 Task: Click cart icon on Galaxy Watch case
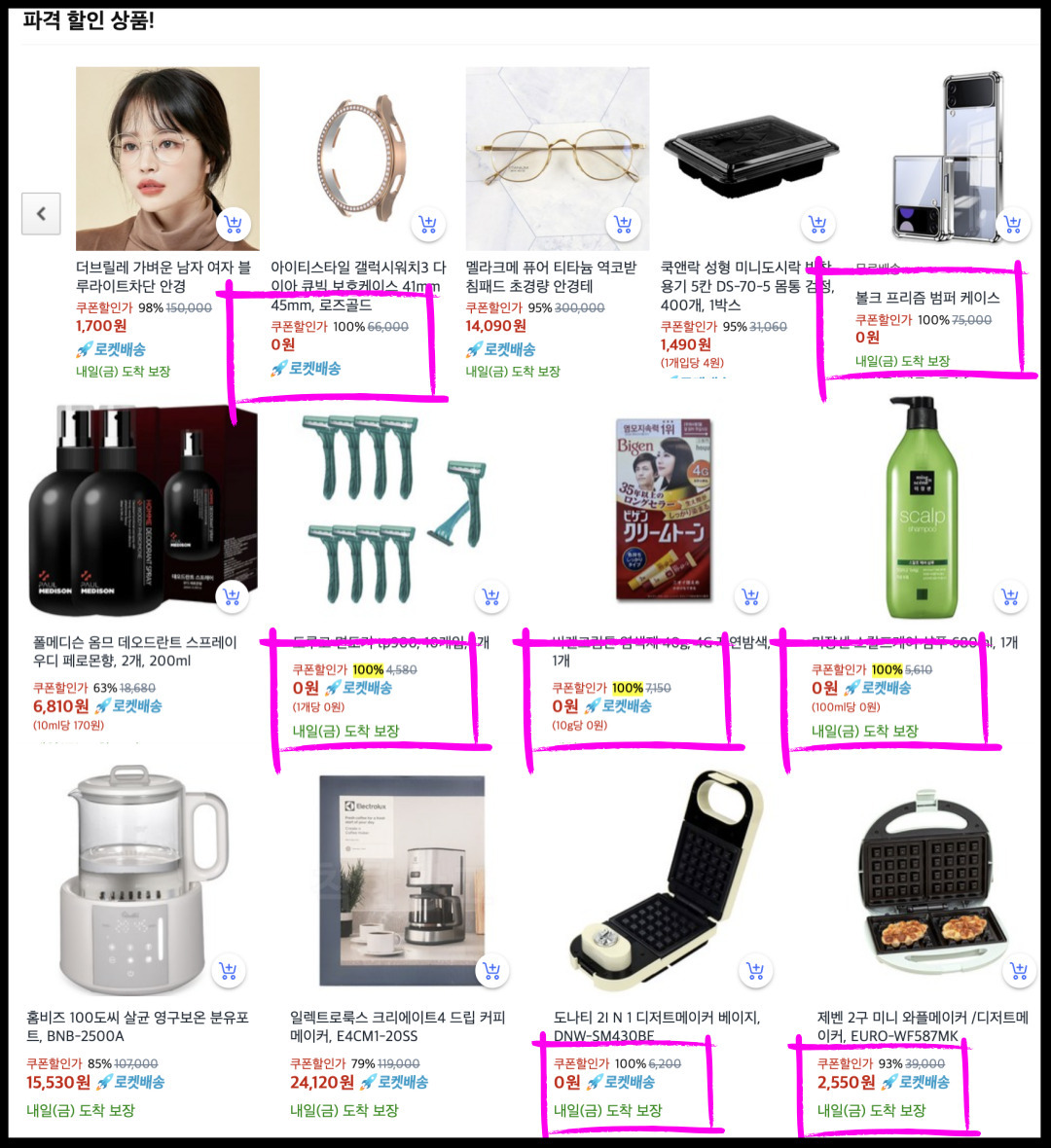point(428,224)
